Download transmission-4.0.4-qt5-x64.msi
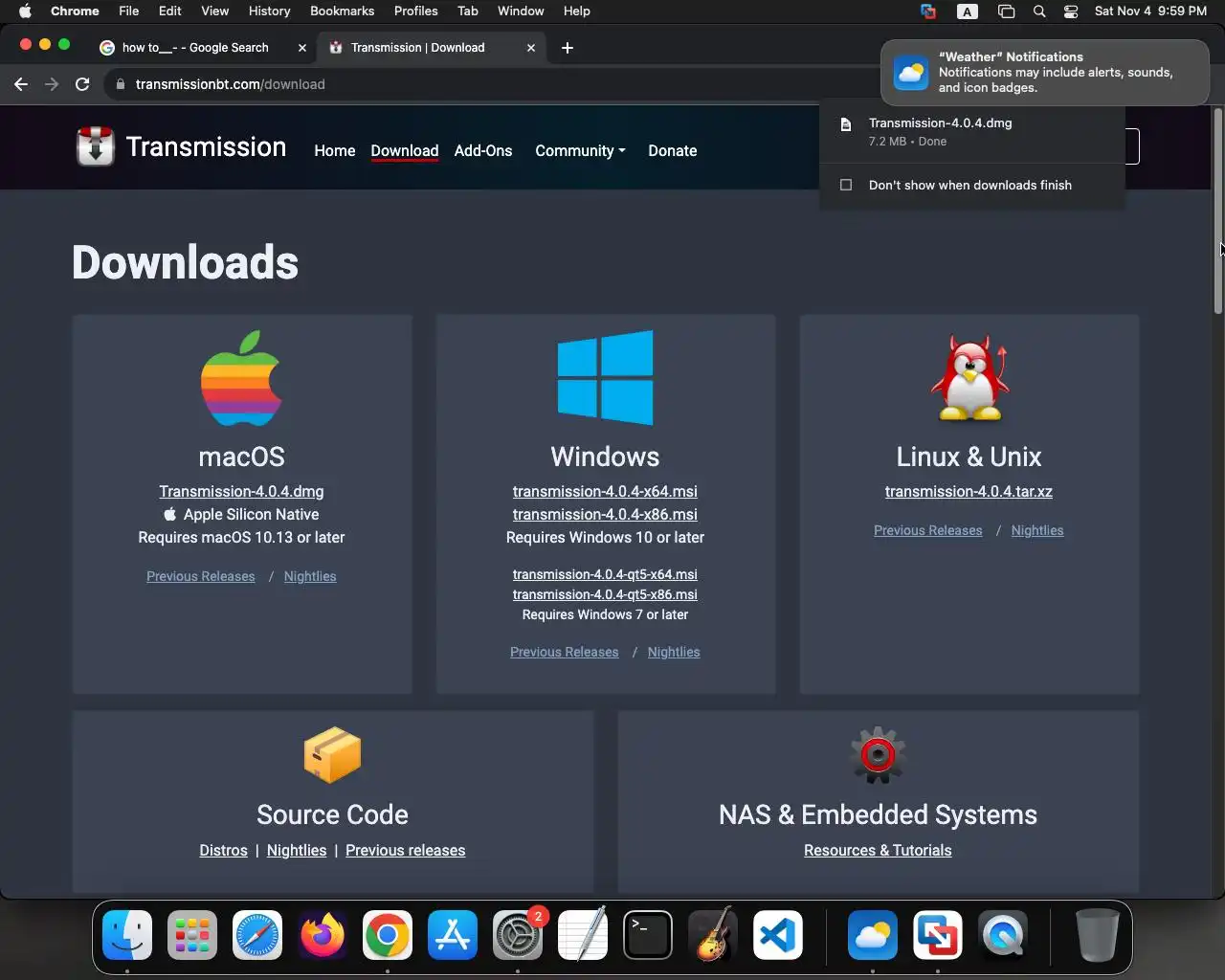This screenshot has width=1225, height=980. pos(605,575)
